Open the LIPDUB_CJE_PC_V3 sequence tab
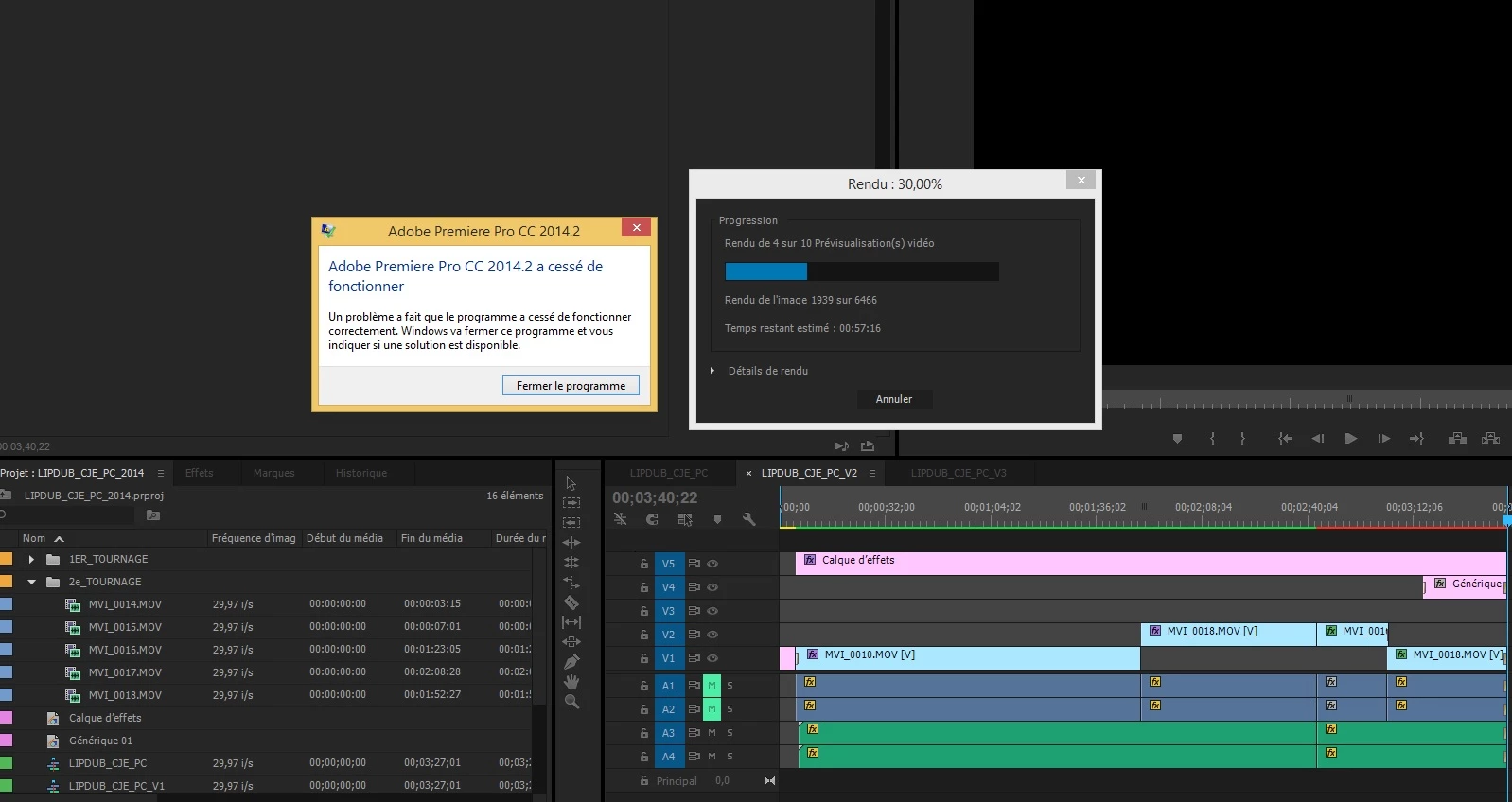1512x802 pixels. coord(958,473)
